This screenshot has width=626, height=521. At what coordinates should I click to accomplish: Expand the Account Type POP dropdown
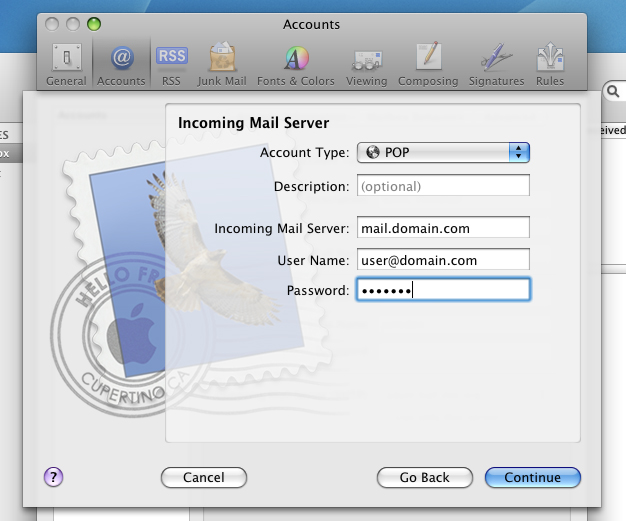tap(443, 152)
